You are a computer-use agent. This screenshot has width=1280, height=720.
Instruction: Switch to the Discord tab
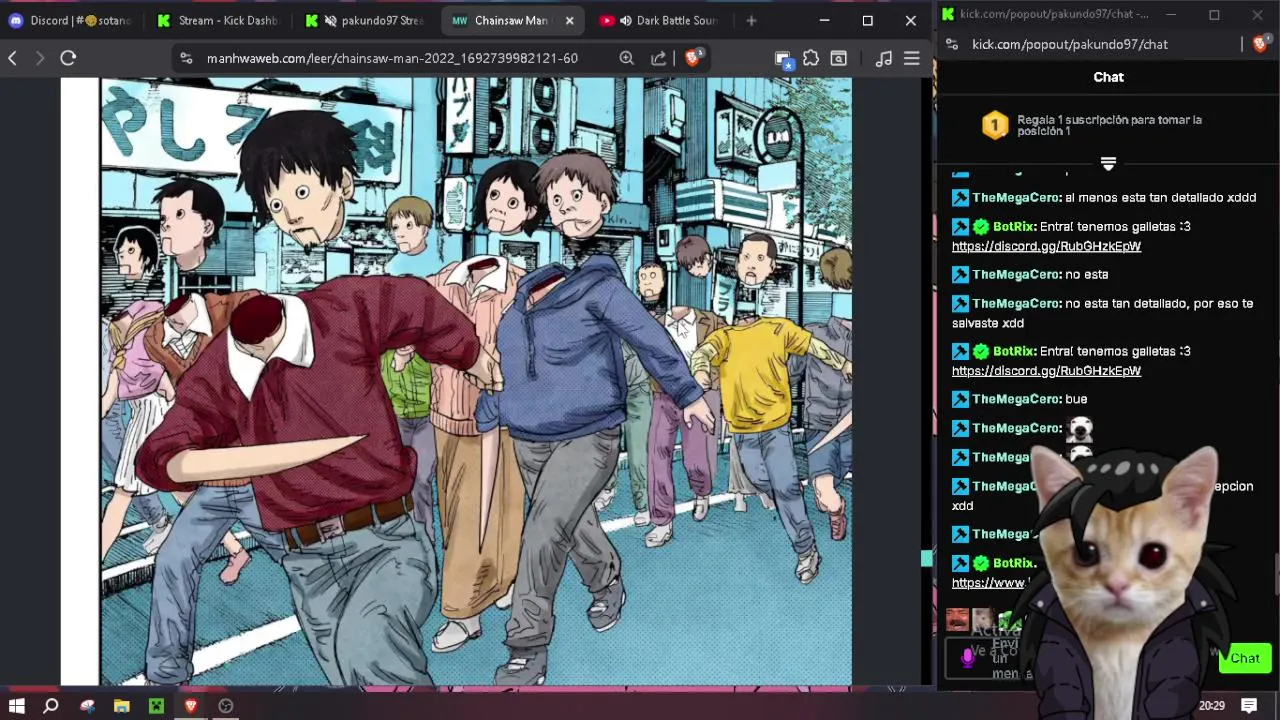click(70, 20)
